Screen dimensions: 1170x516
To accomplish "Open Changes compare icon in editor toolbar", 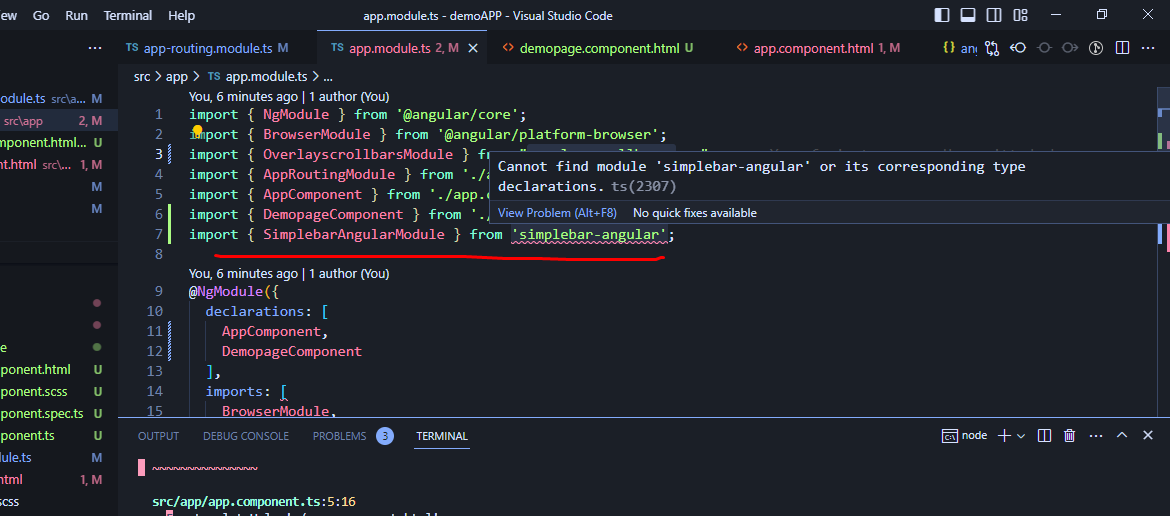I will click(x=992, y=48).
